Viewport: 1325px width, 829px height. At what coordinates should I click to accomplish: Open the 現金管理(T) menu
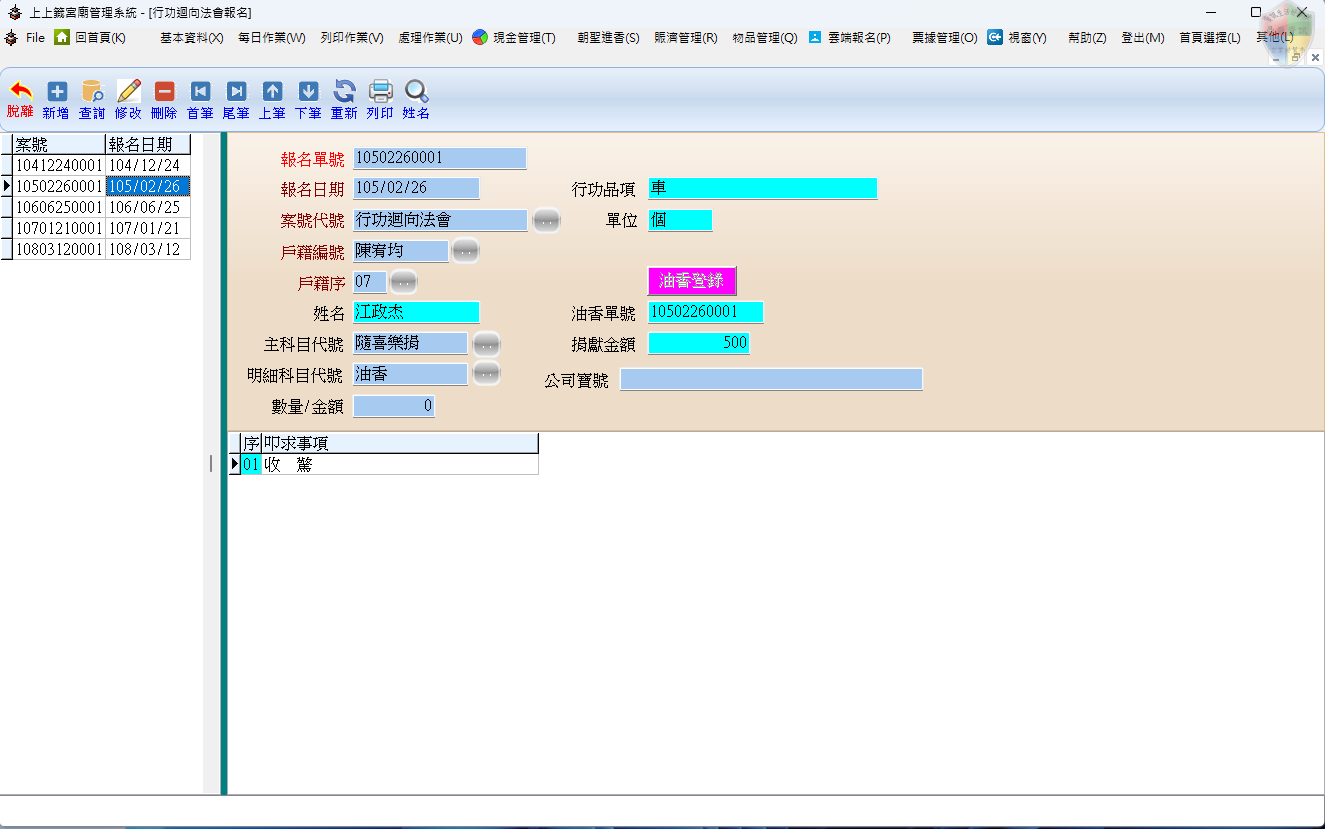point(514,38)
